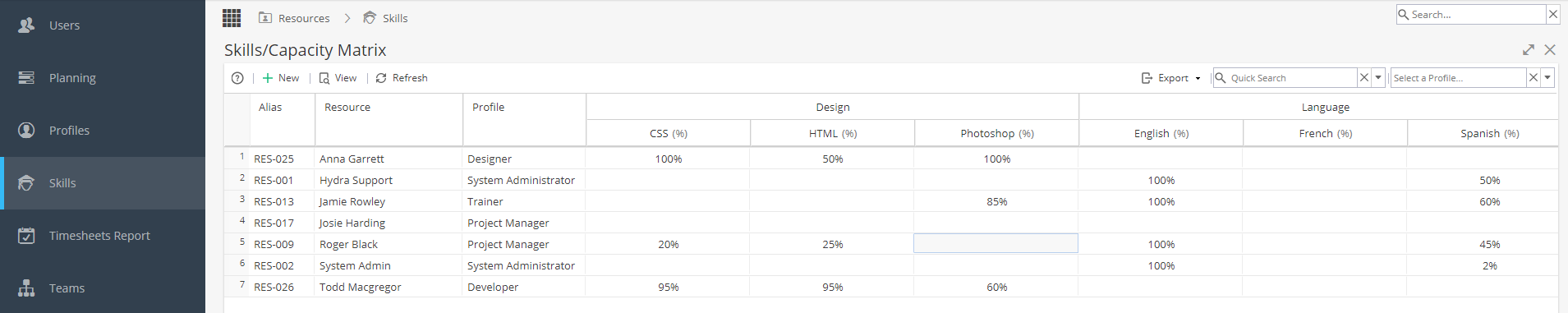The image size is (1568, 313).
Task: Clear the Quick Search field
Action: click(1364, 78)
